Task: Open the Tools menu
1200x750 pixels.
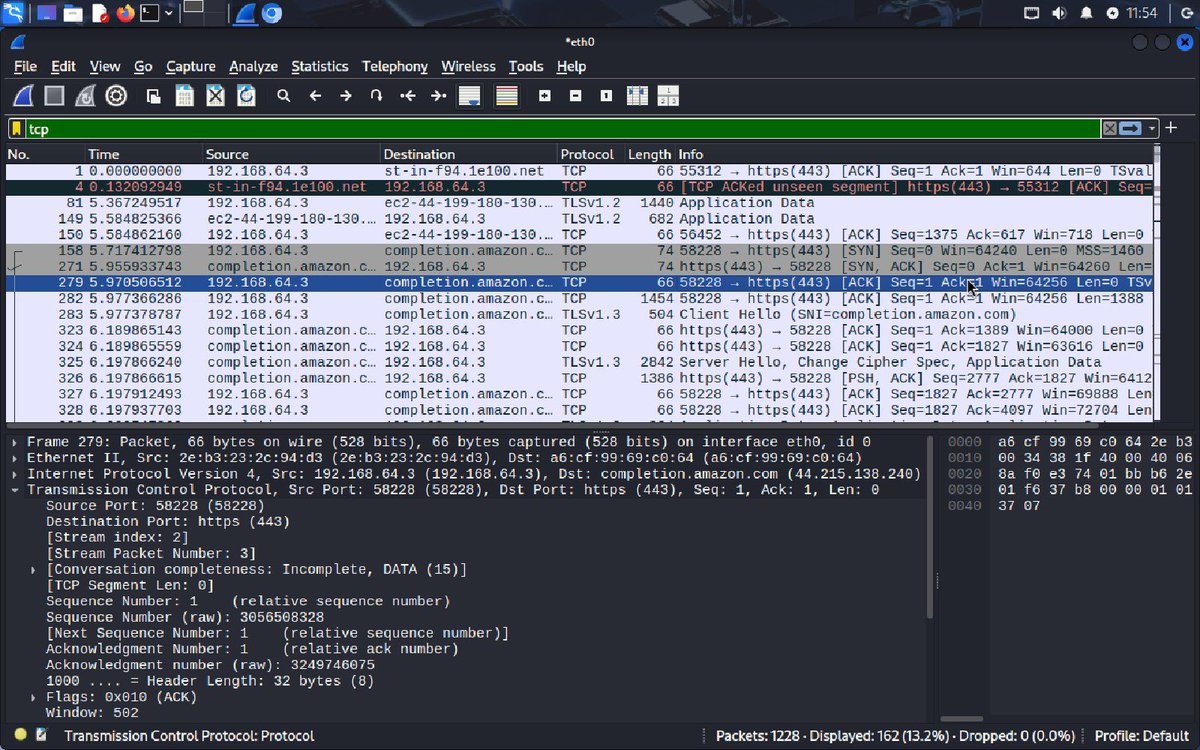Action: point(526,66)
